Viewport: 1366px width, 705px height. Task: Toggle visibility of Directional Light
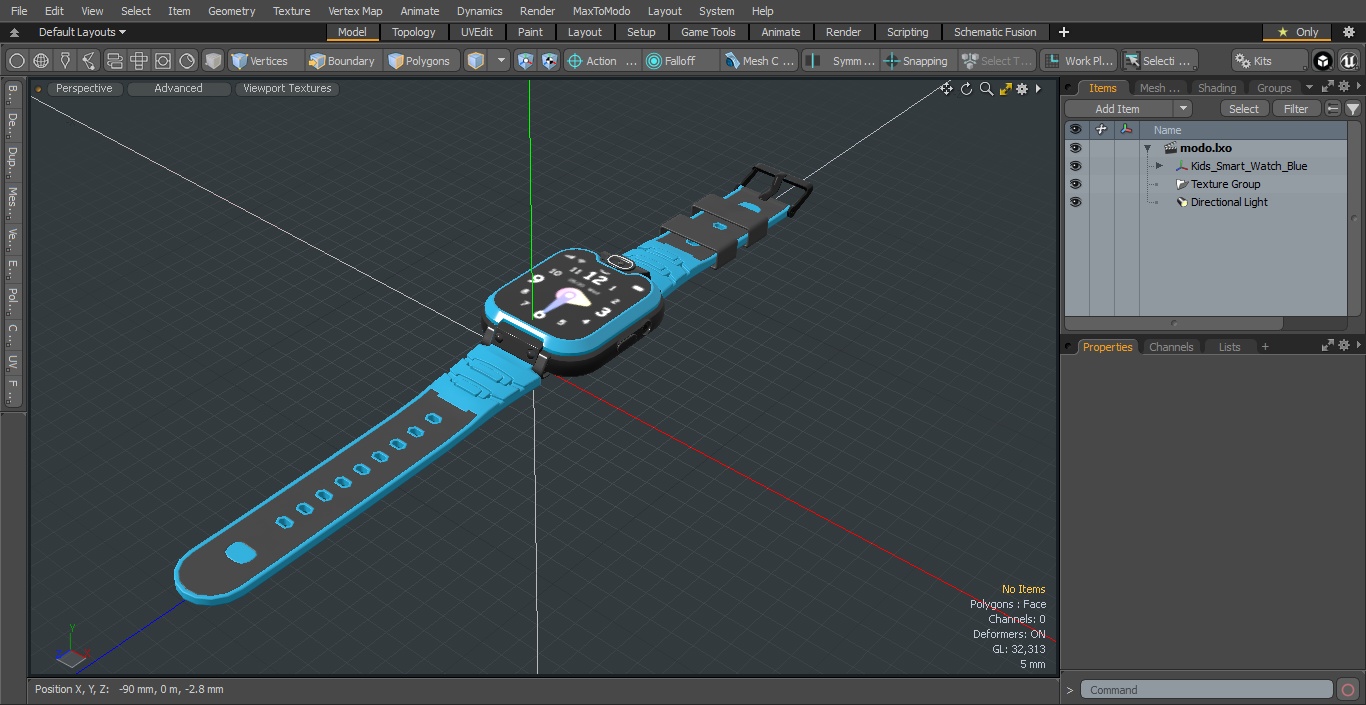click(x=1075, y=202)
